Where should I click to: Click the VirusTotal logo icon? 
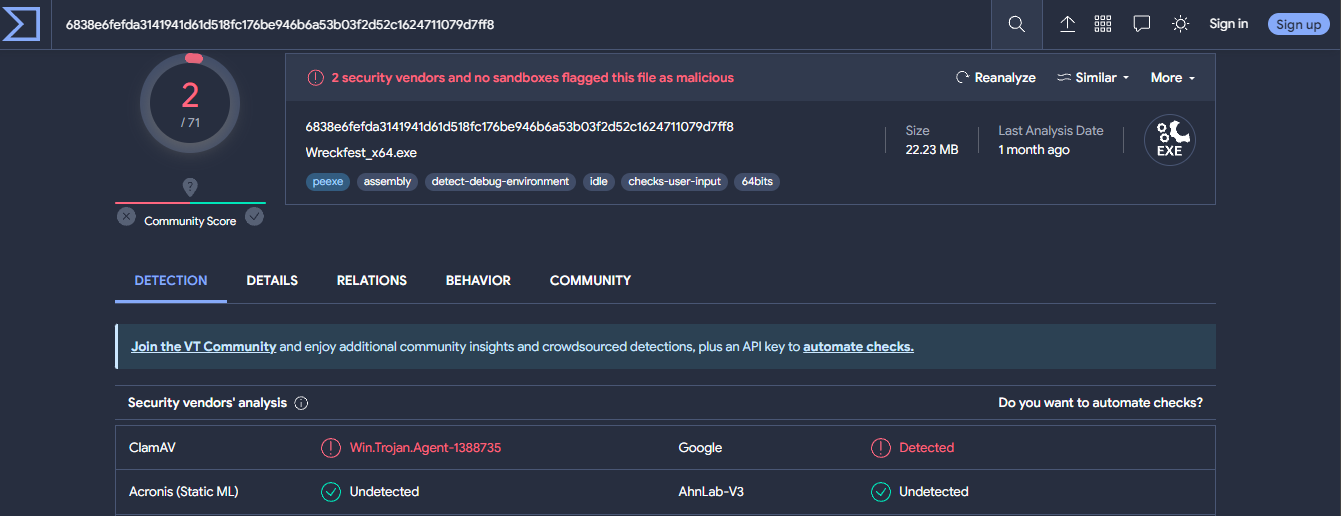[21, 24]
